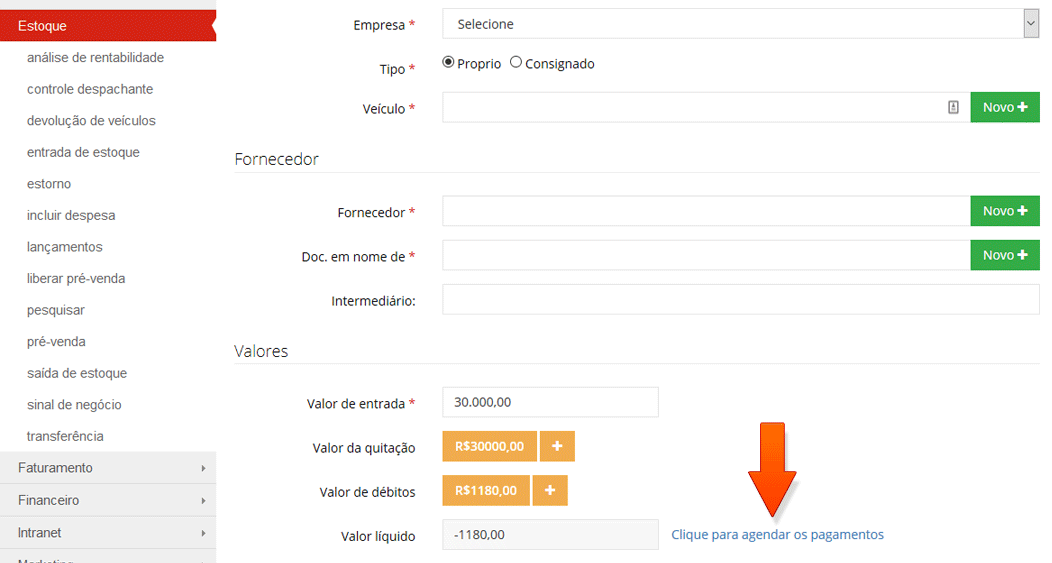Select the Consignado radio option
The height and width of the screenshot is (563, 1052).
(516, 62)
